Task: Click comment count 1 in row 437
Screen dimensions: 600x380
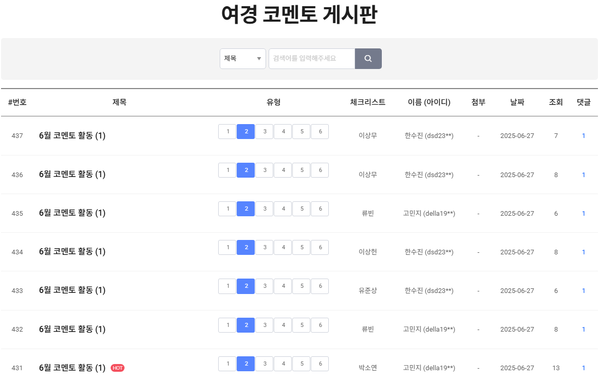Action: (x=584, y=136)
